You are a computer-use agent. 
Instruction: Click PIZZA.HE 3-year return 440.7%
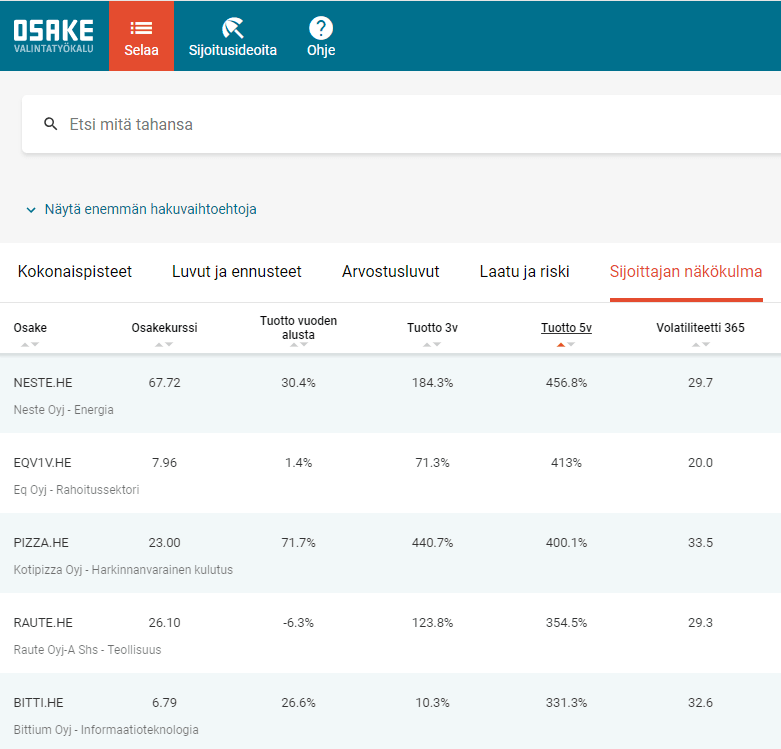pos(432,543)
